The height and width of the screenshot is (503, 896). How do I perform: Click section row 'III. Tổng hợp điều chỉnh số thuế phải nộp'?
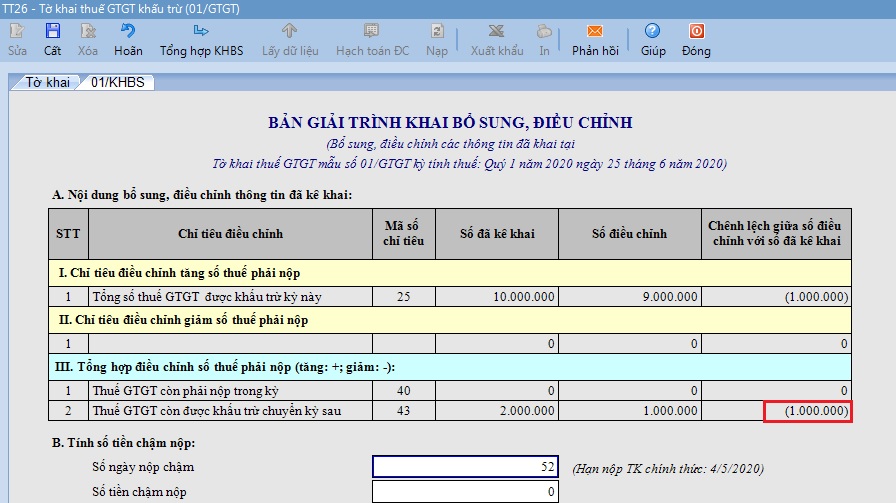pos(450,367)
